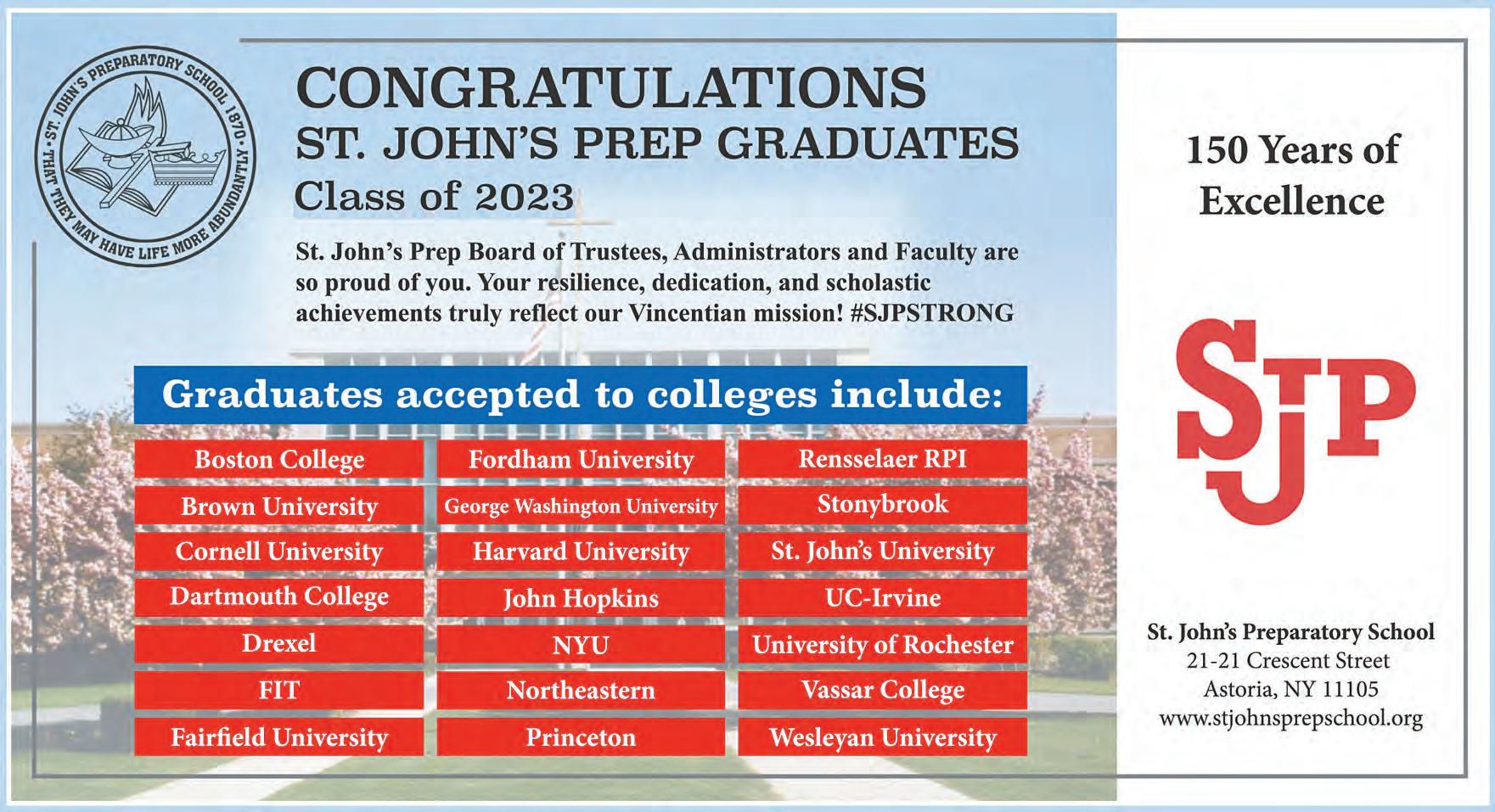Select the Dartmouth College box
Viewport: 1495px width, 812px height.
click(x=278, y=597)
